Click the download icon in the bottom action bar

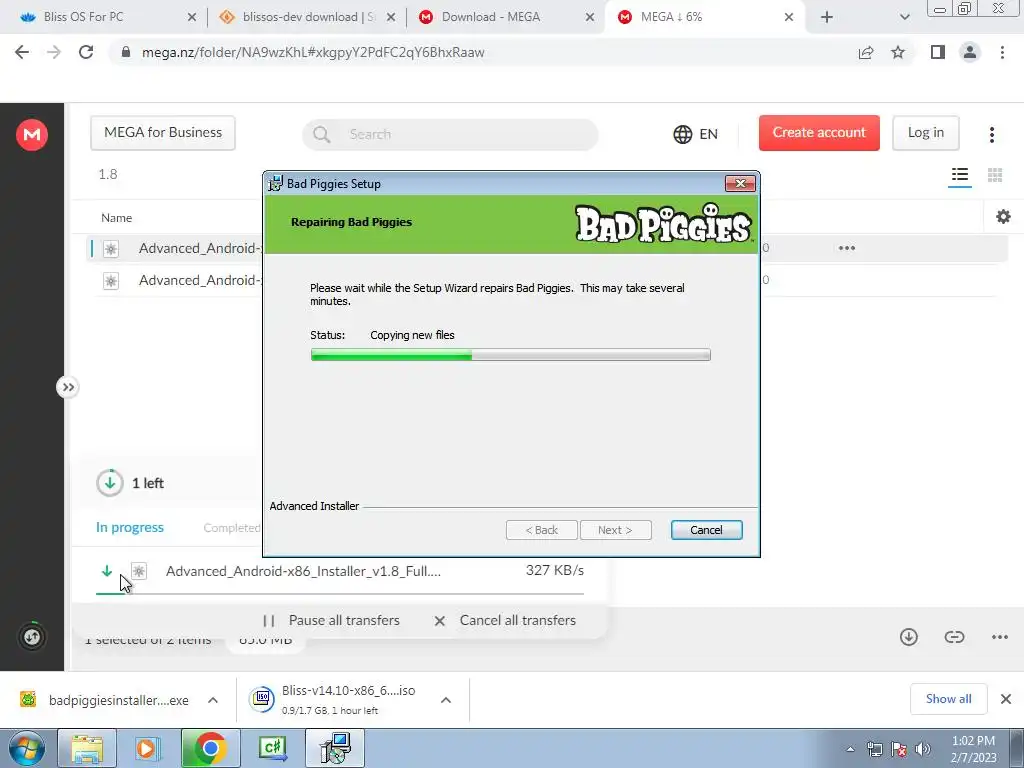point(908,637)
